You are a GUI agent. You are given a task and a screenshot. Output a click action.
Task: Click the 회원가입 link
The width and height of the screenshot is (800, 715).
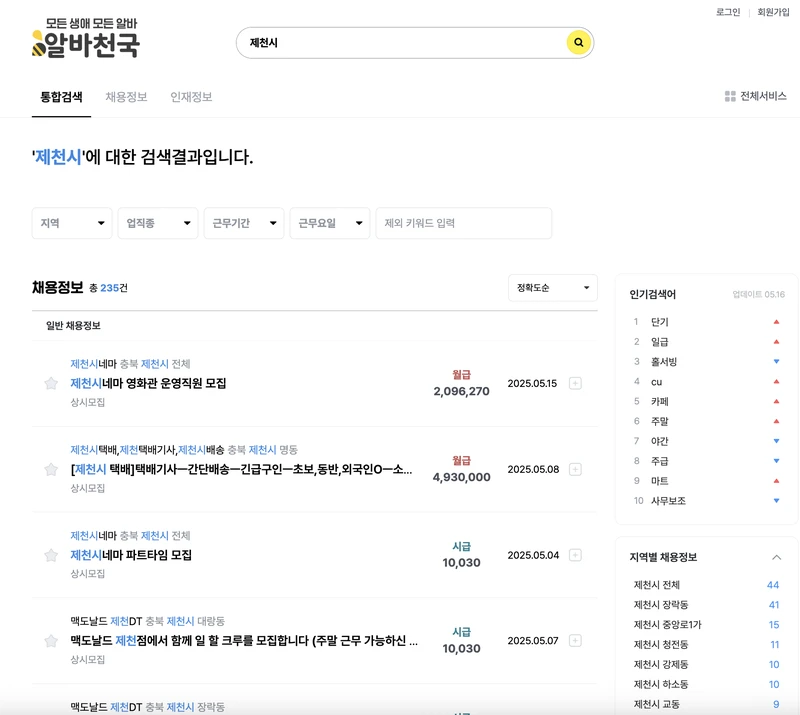(x=773, y=12)
